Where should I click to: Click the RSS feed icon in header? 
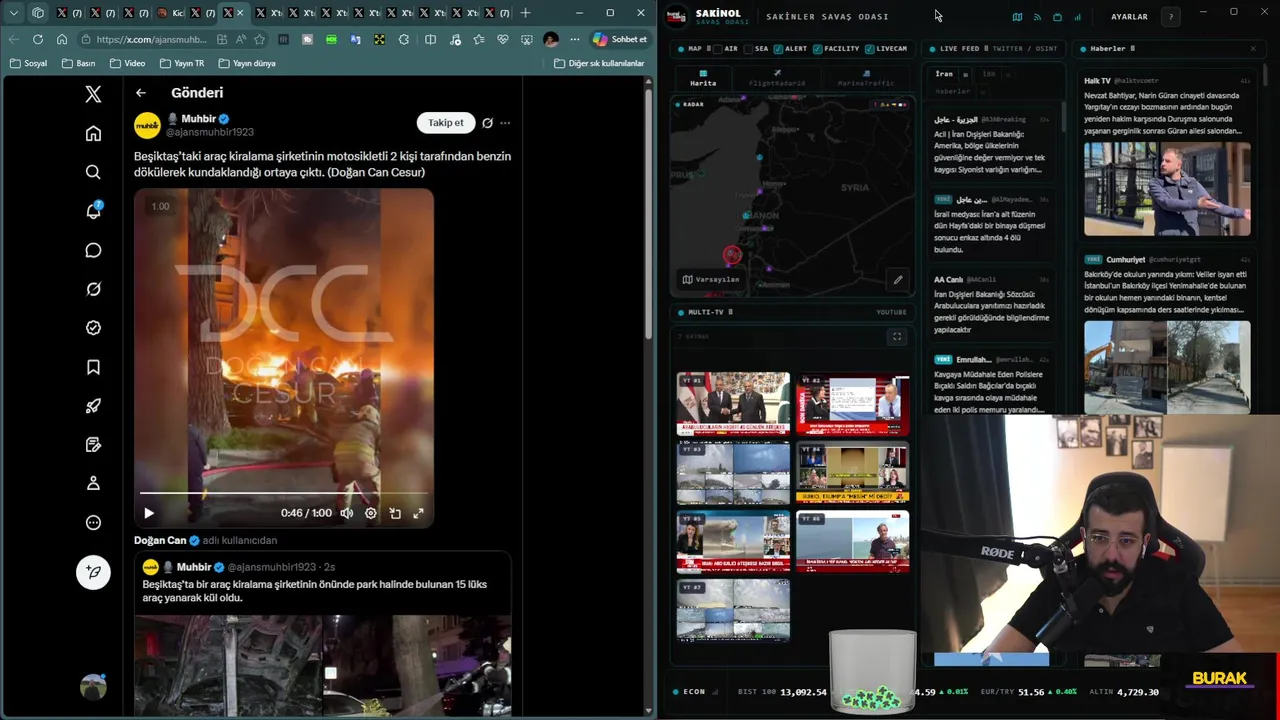click(x=1037, y=17)
